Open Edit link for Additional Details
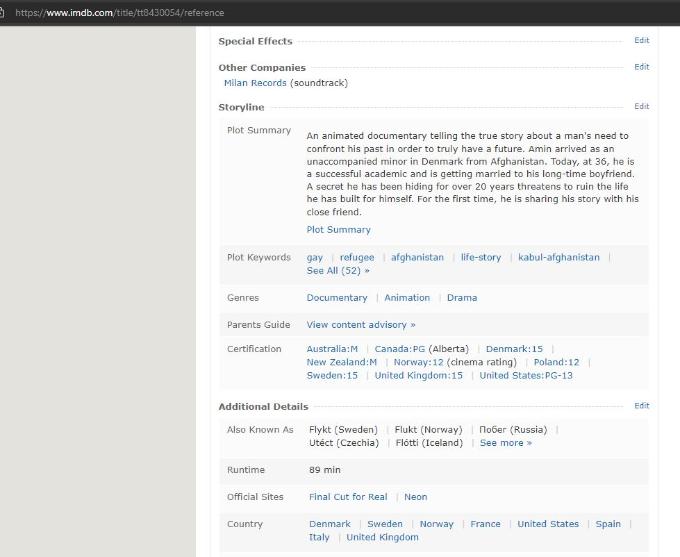This screenshot has width=680, height=557. pos(641,406)
